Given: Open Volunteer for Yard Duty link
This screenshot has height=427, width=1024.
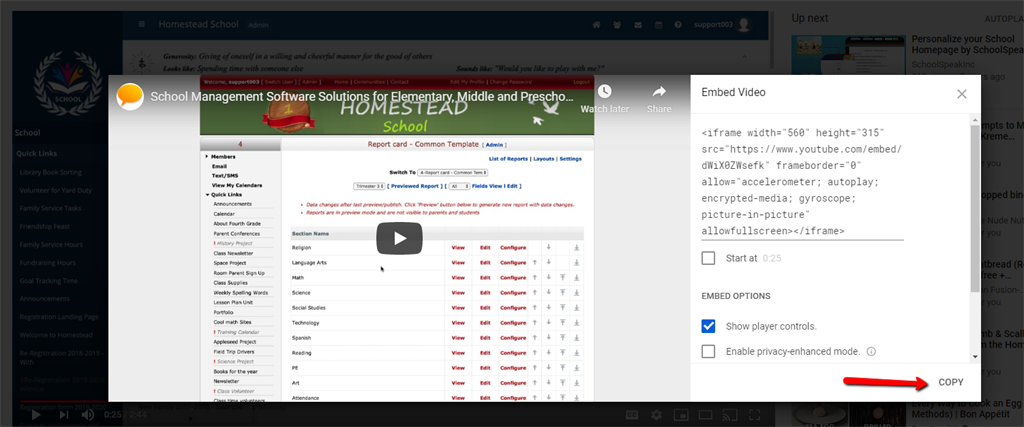Looking at the screenshot, I should (56, 191).
